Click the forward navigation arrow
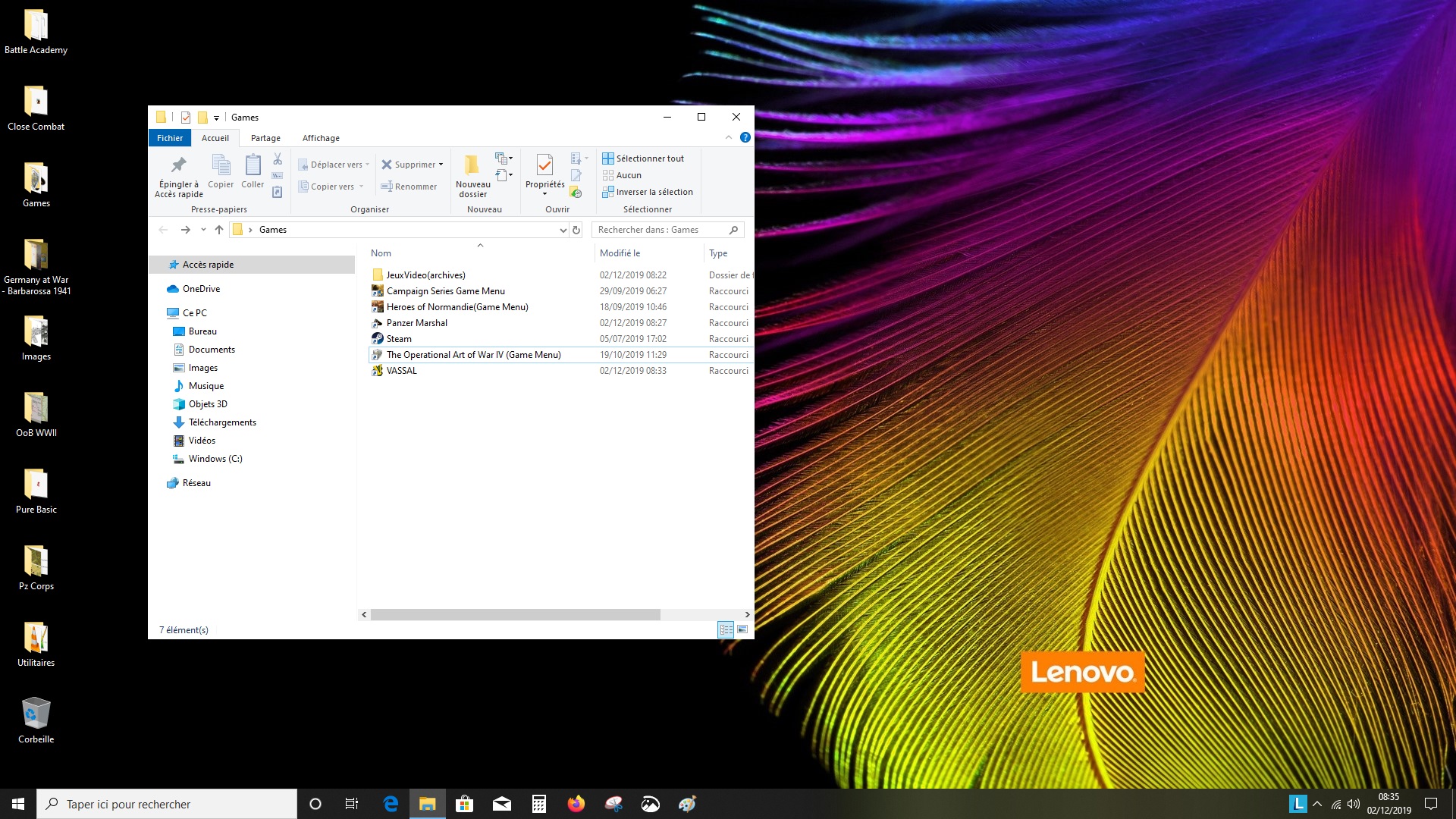The height and width of the screenshot is (819, 1456). pyautogui.click(x=185, y=230)
